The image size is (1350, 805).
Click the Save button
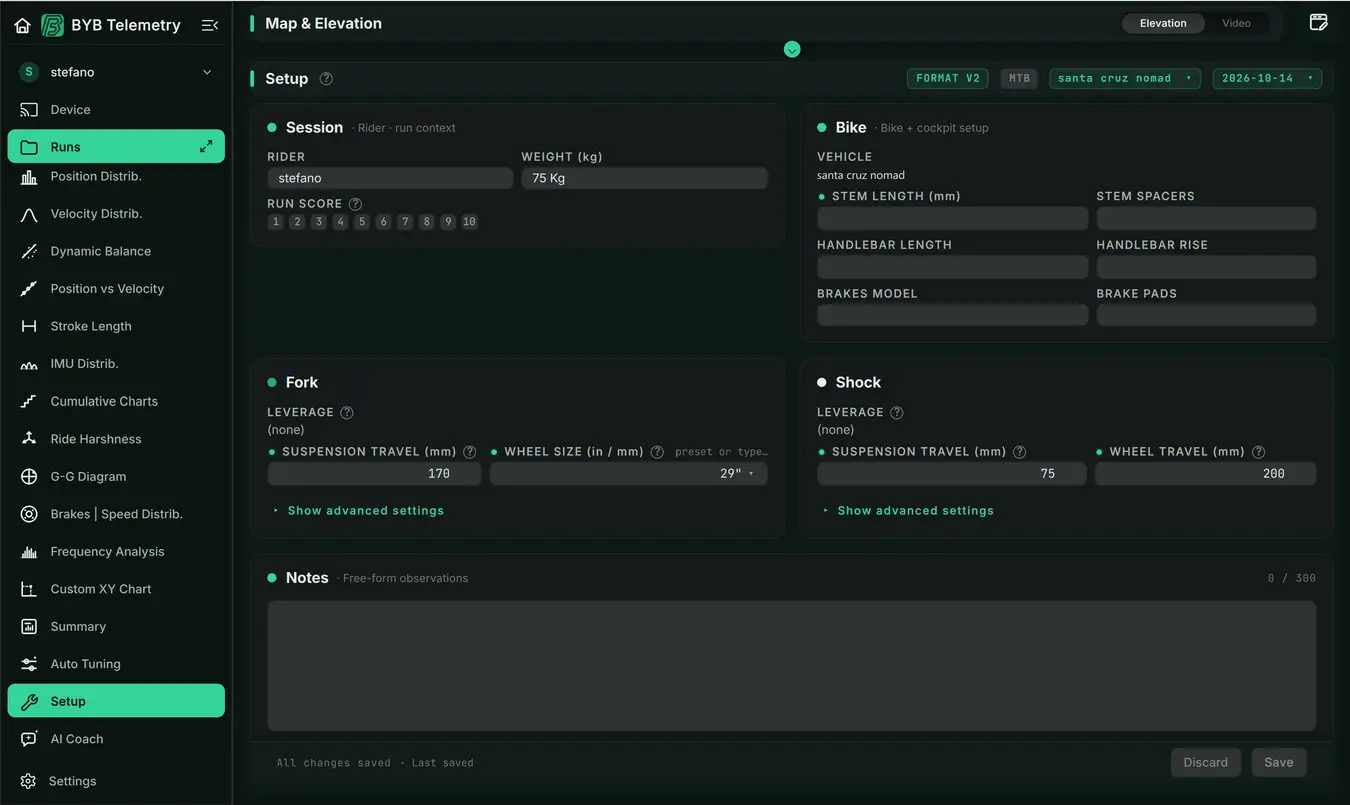[1279, 762]
